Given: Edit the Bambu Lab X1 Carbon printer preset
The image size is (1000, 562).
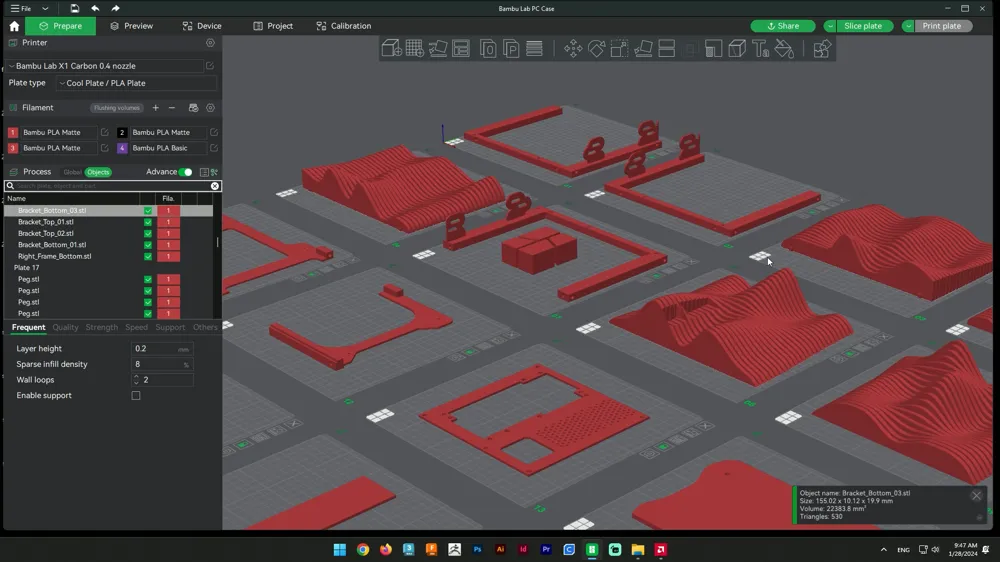Looking at the screenshot, I should [x=210, y=66].
